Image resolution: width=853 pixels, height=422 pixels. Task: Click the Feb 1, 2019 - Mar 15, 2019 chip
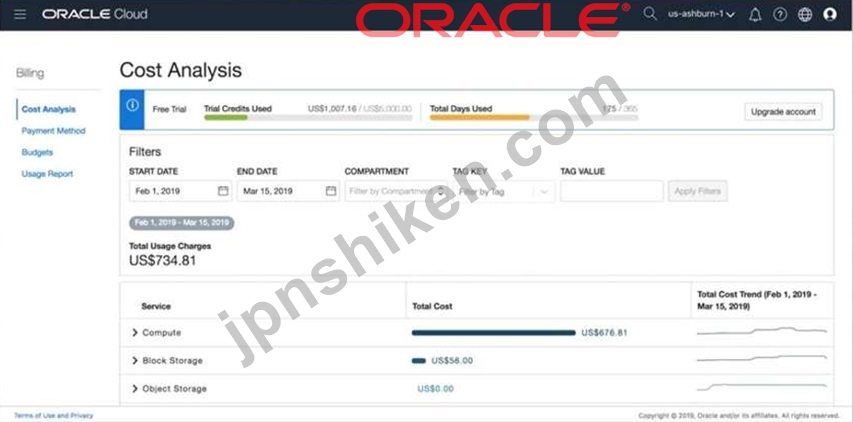coord(182,223)
